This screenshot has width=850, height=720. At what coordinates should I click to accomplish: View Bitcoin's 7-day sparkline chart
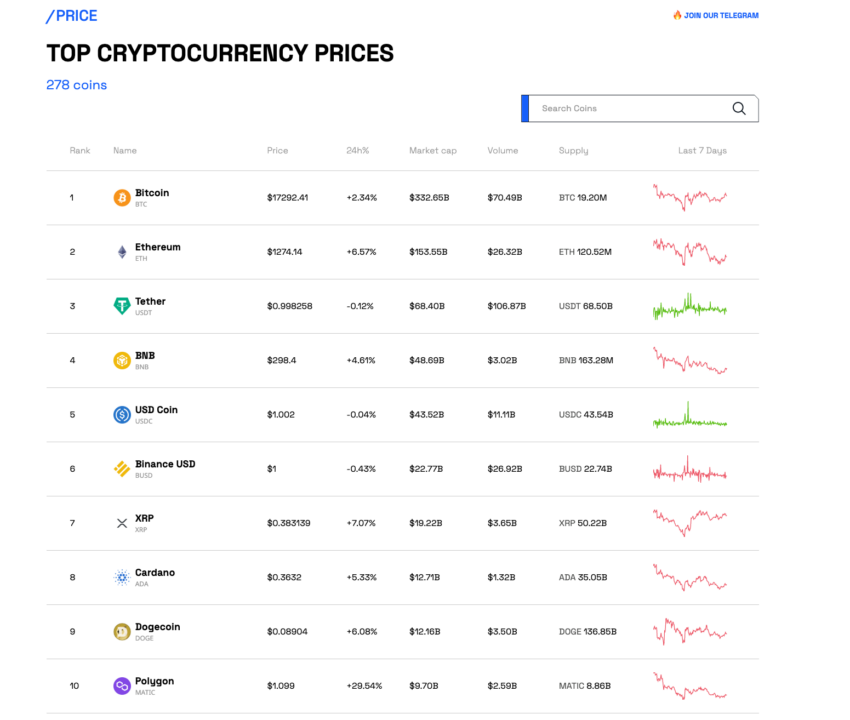pos(690,197)
